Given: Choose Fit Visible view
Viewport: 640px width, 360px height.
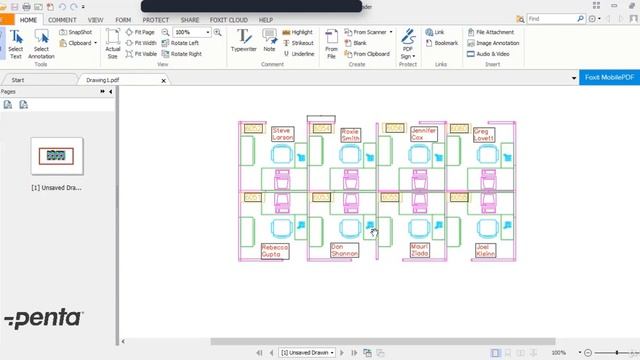Looking at the screenshot, I should click(x=141, y=54).
